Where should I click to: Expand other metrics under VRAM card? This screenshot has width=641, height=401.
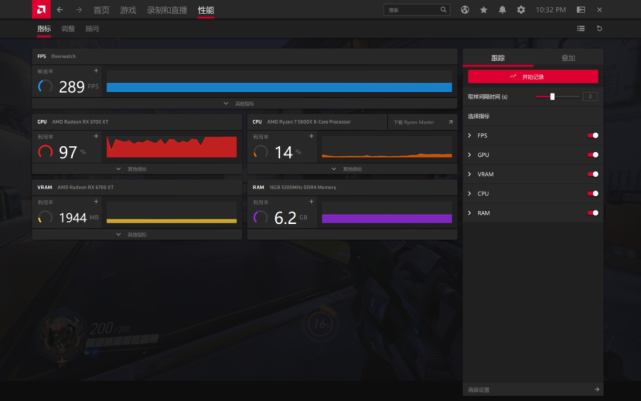click(137, 234)
